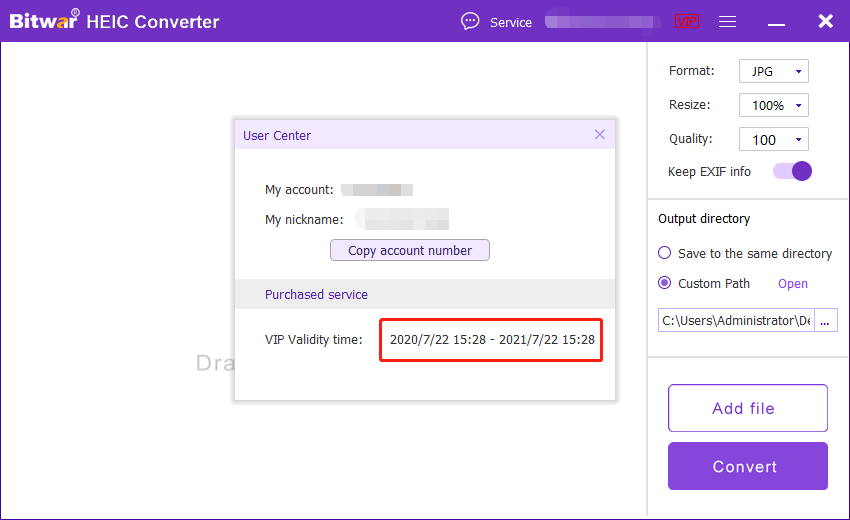The image size is (850, 520).
Task: Open the Resize percentage dropdown
Action: point(773,105)
